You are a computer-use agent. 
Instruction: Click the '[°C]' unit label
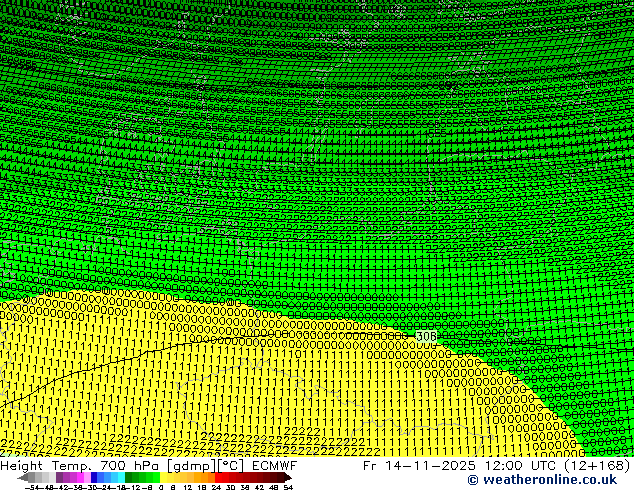[x=231, y=466]
